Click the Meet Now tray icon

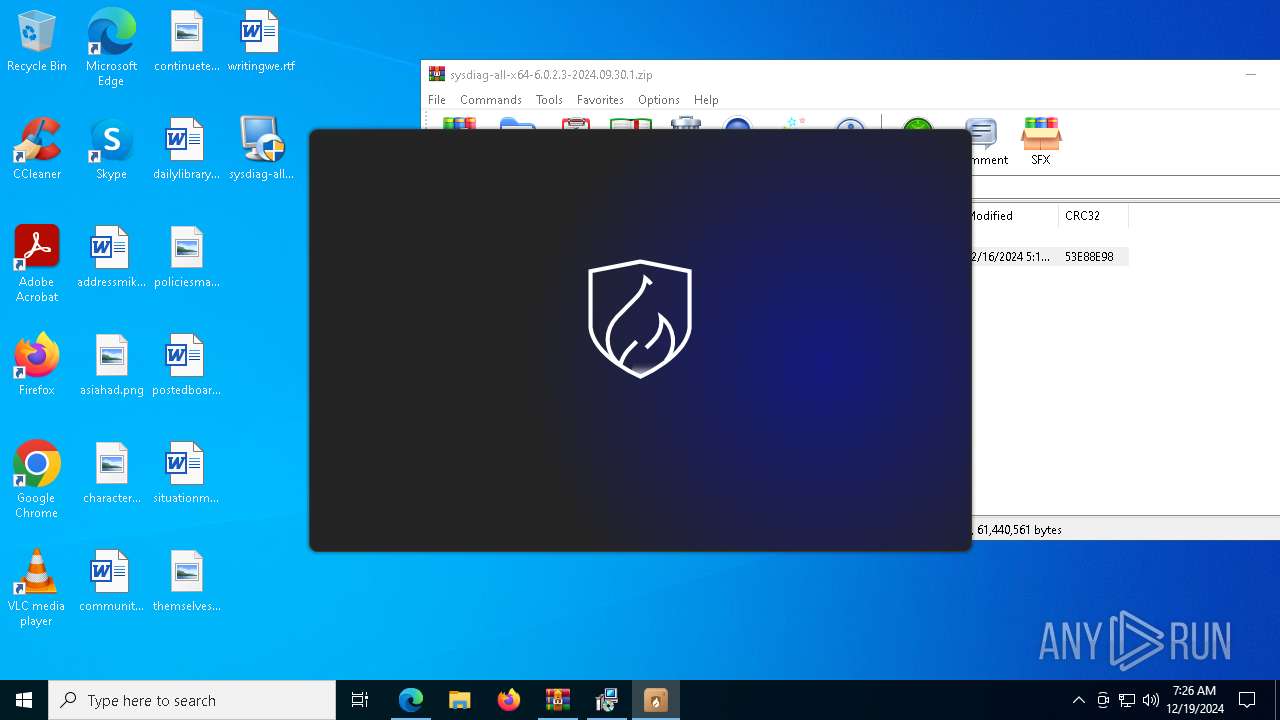1103,700
